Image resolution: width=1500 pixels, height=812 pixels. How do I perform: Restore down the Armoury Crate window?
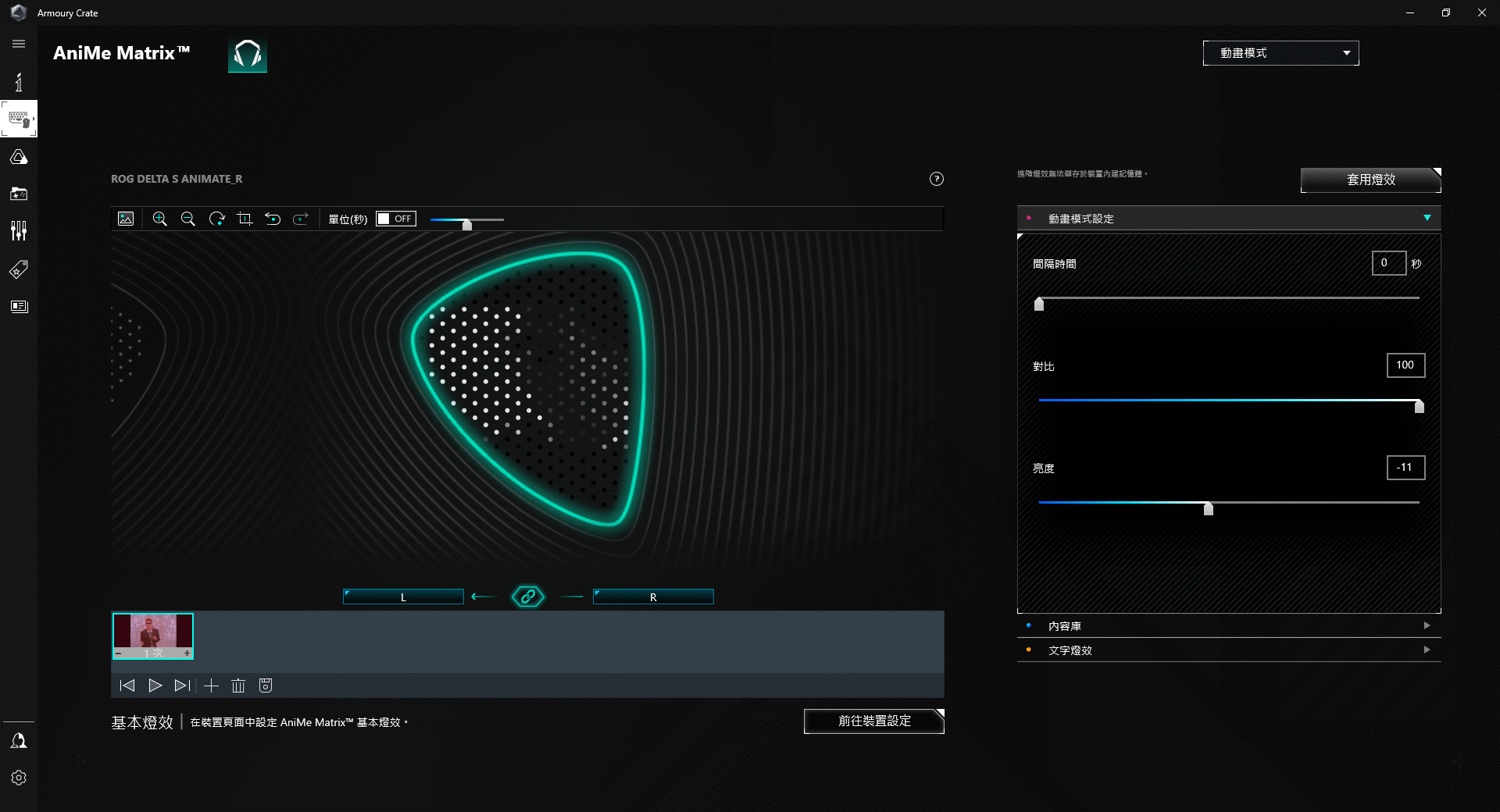[1446, 12]
